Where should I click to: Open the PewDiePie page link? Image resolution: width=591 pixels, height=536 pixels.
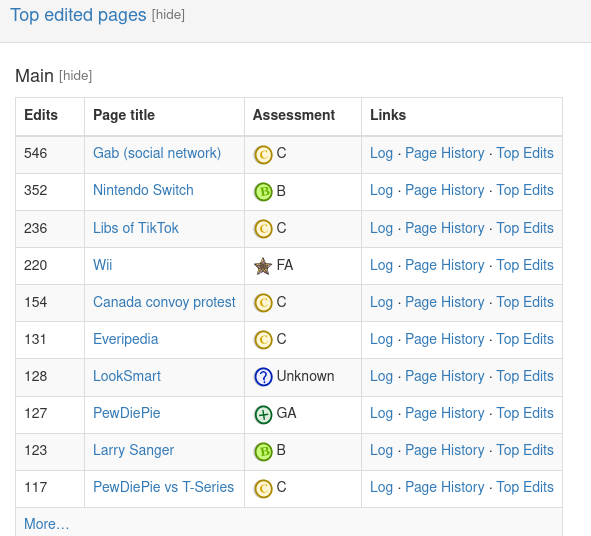pos(127,413)
